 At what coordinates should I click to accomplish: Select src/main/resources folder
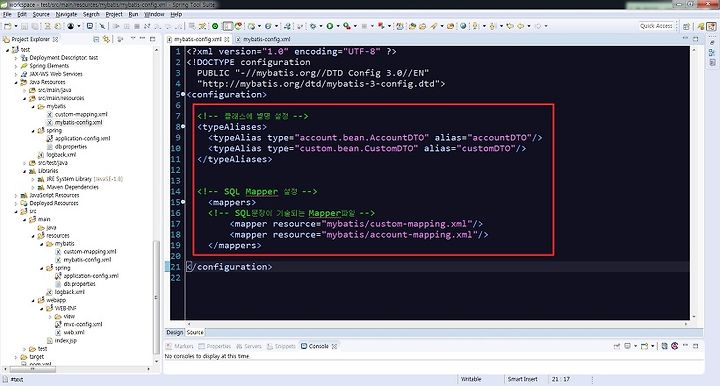pos(61,98)
